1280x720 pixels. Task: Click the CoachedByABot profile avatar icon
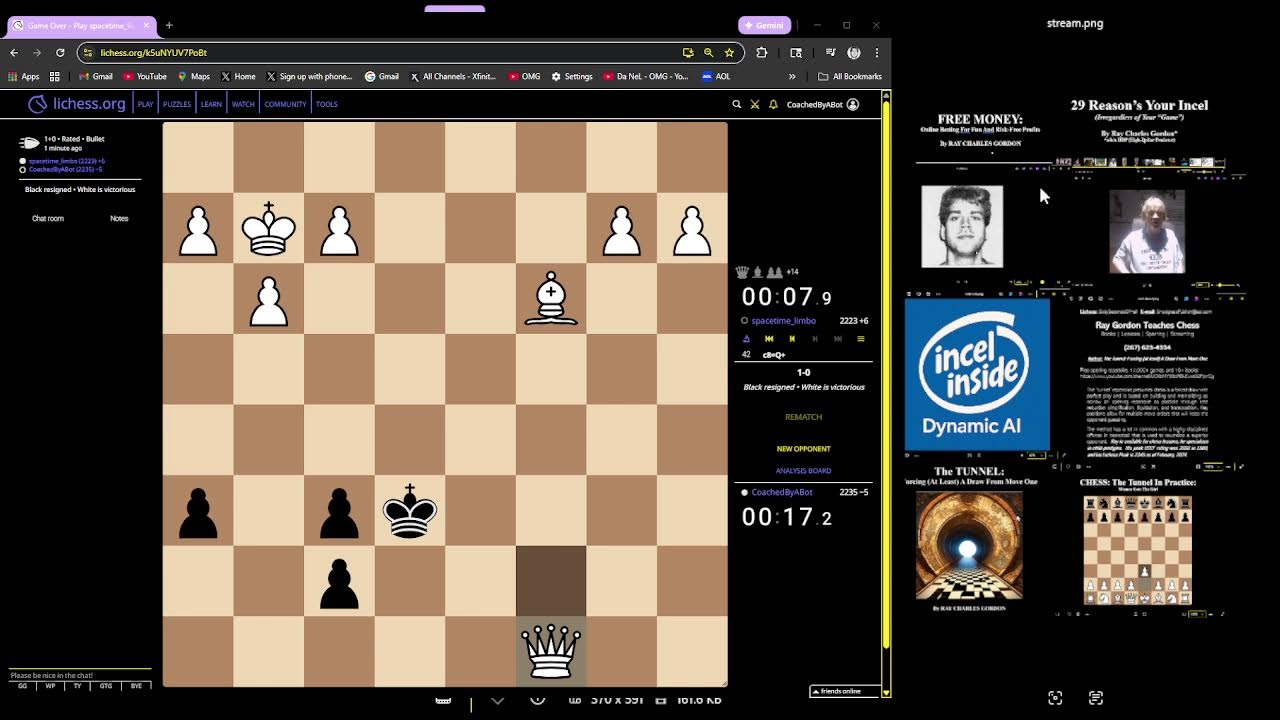tap(853, 104)
